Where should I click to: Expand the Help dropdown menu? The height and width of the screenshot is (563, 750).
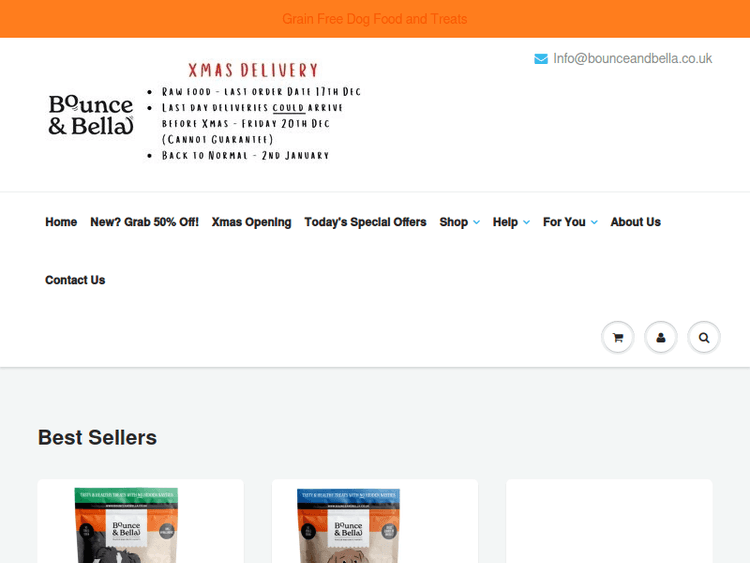[511, 222]
